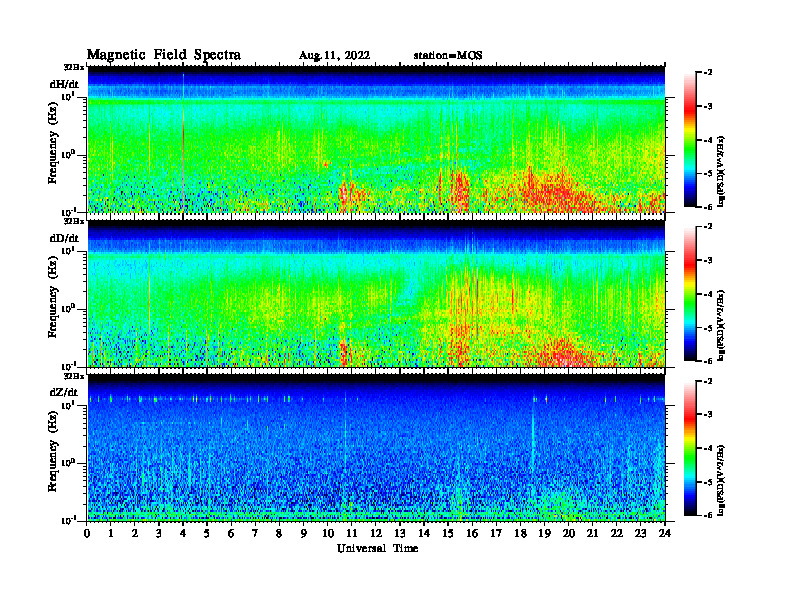Click the hour 20 tick label
This screenshot has height=612, width=792.
569,534
